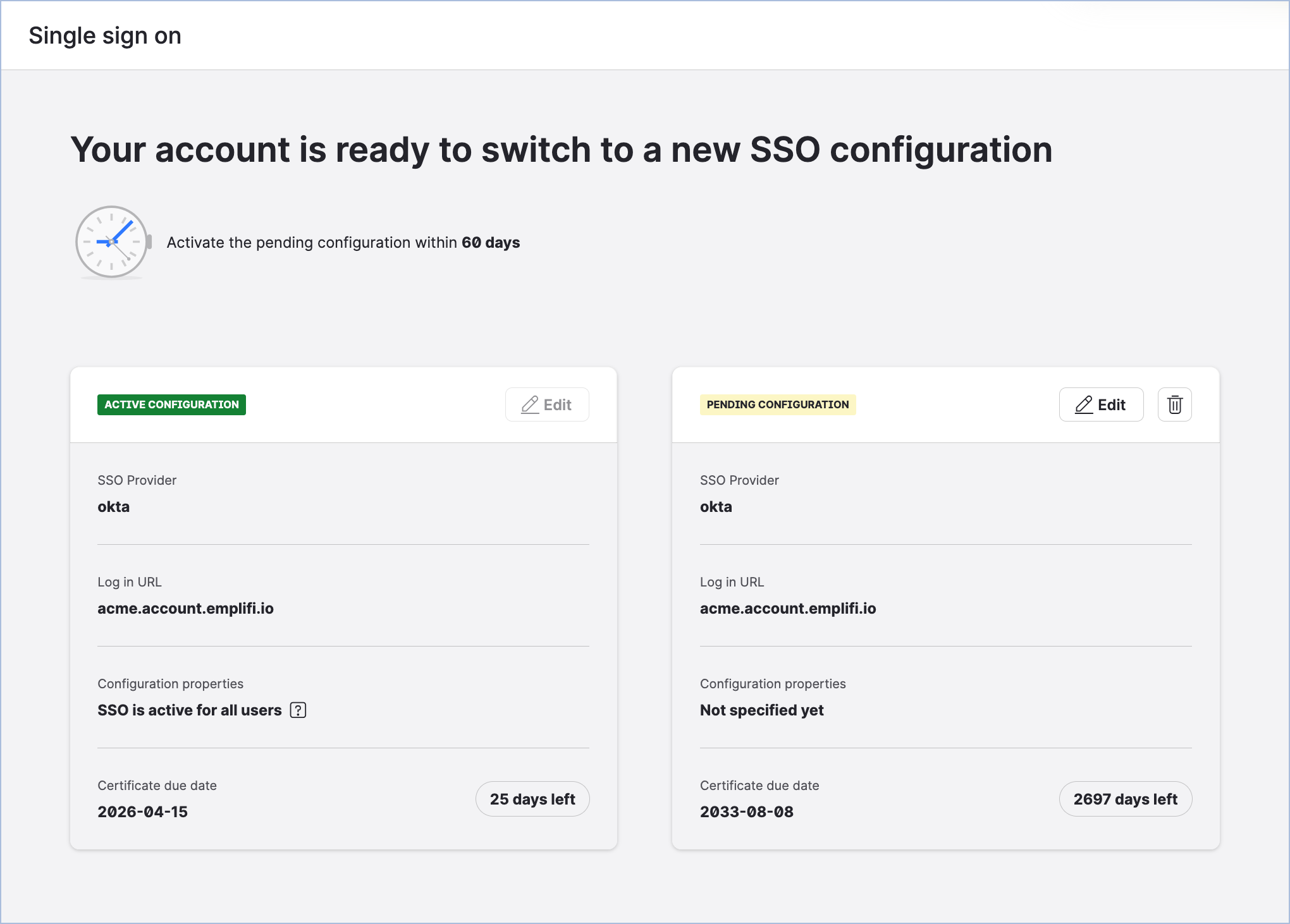Click the 25 days left badge

[x=532, y=799]
